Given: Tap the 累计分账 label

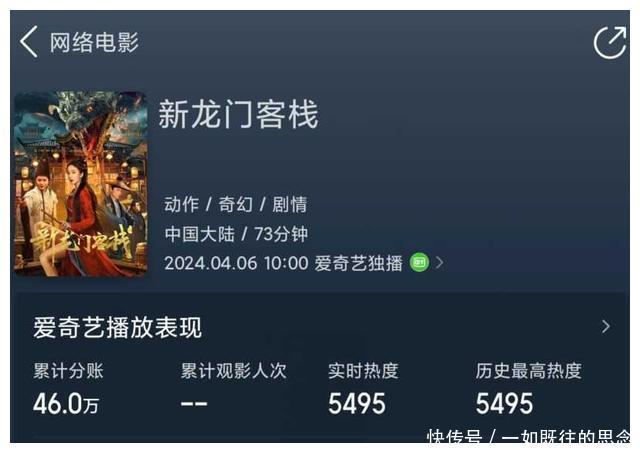Looking at the screenshot, I should point(68,371).
